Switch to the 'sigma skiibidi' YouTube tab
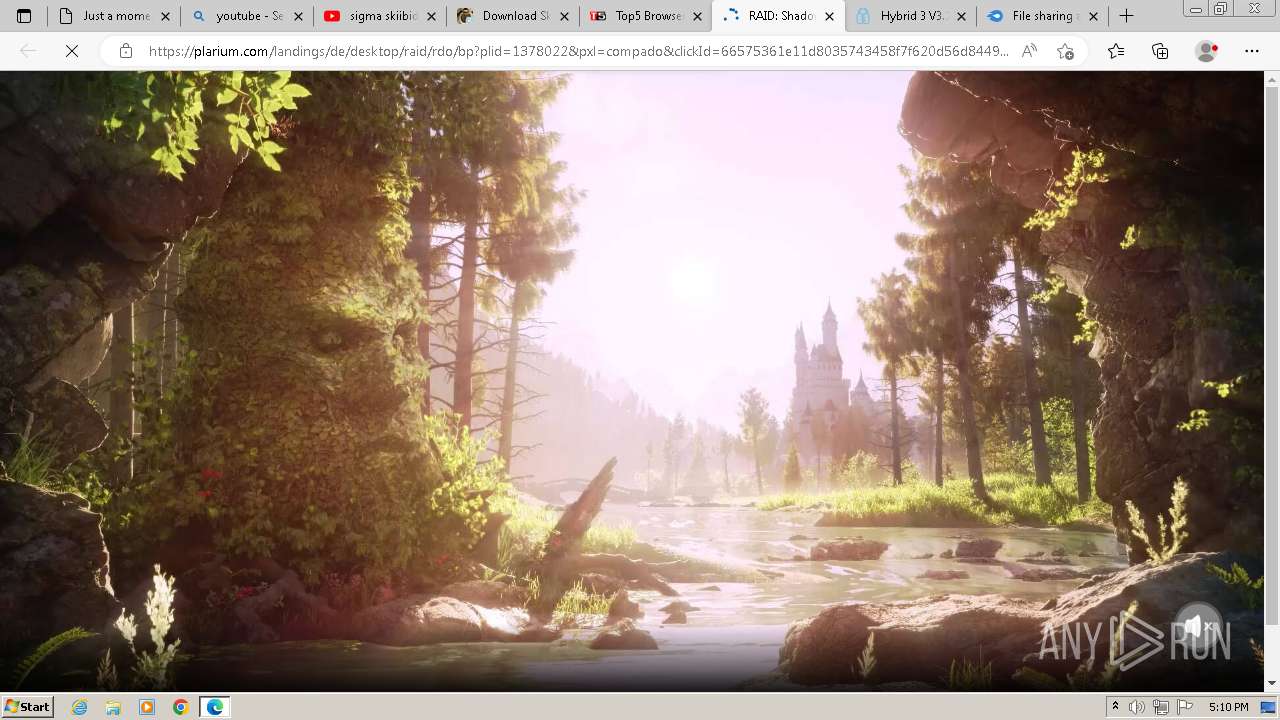This screenshot has height=720, width=1280. 379,16
